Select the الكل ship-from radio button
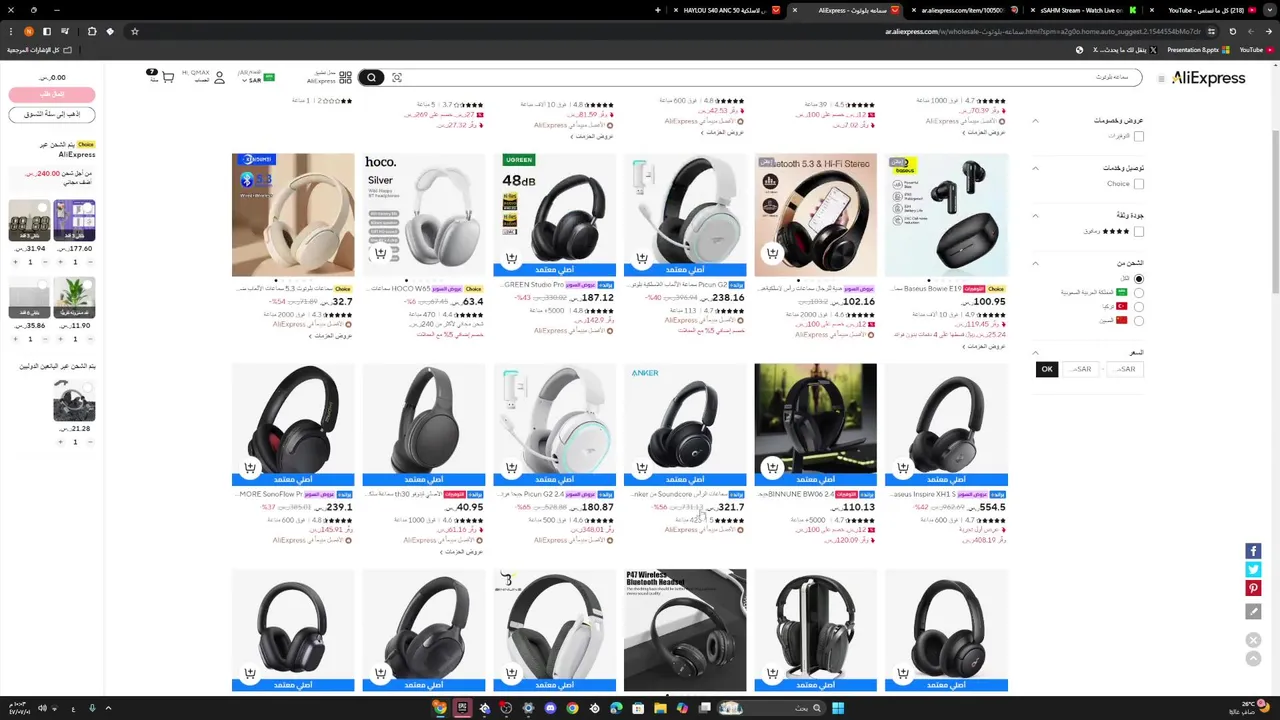The height and width of the screenshot is (720, 1280). (1139, 279)
